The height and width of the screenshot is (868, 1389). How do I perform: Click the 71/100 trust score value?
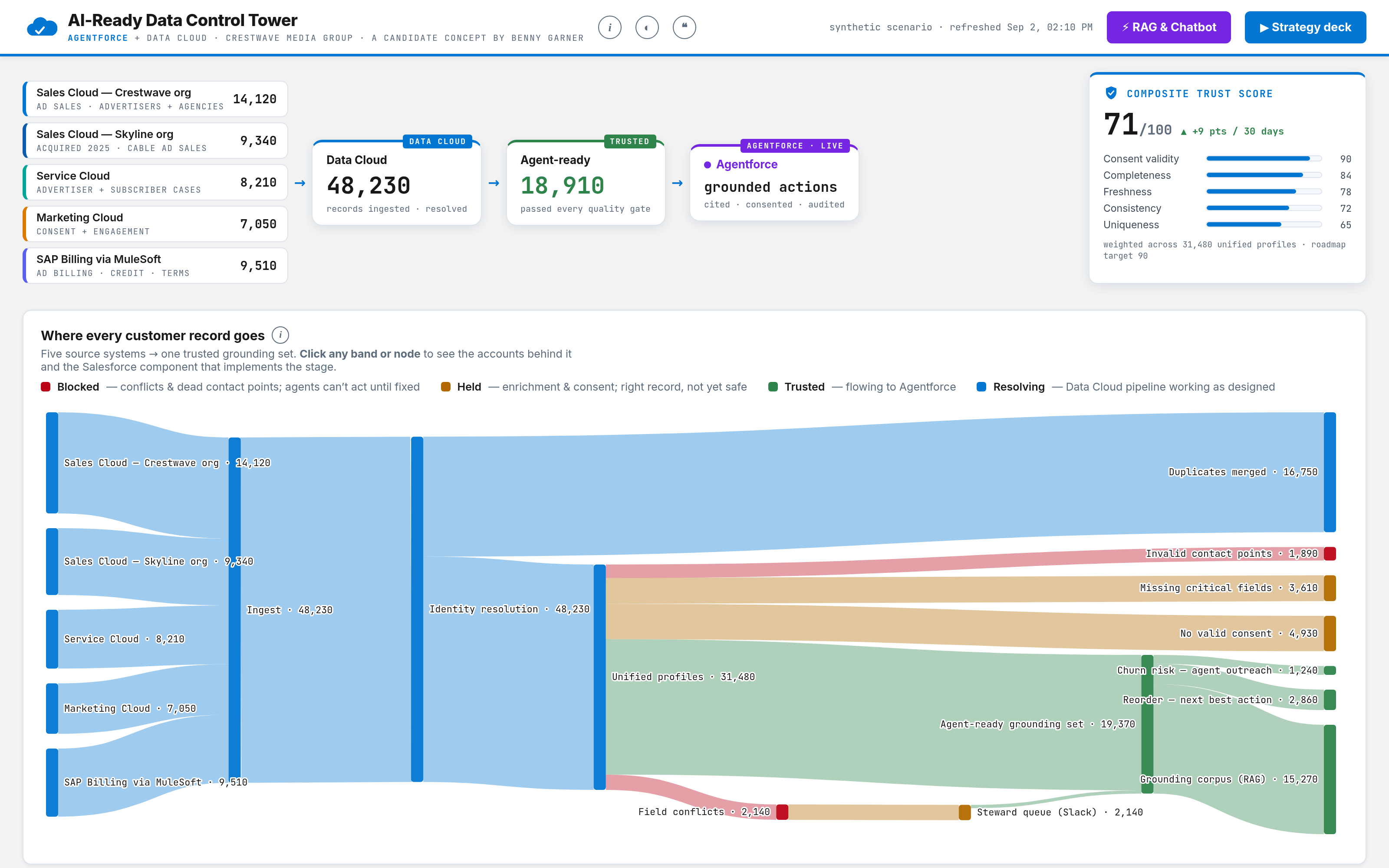(x=1138, y=125)
